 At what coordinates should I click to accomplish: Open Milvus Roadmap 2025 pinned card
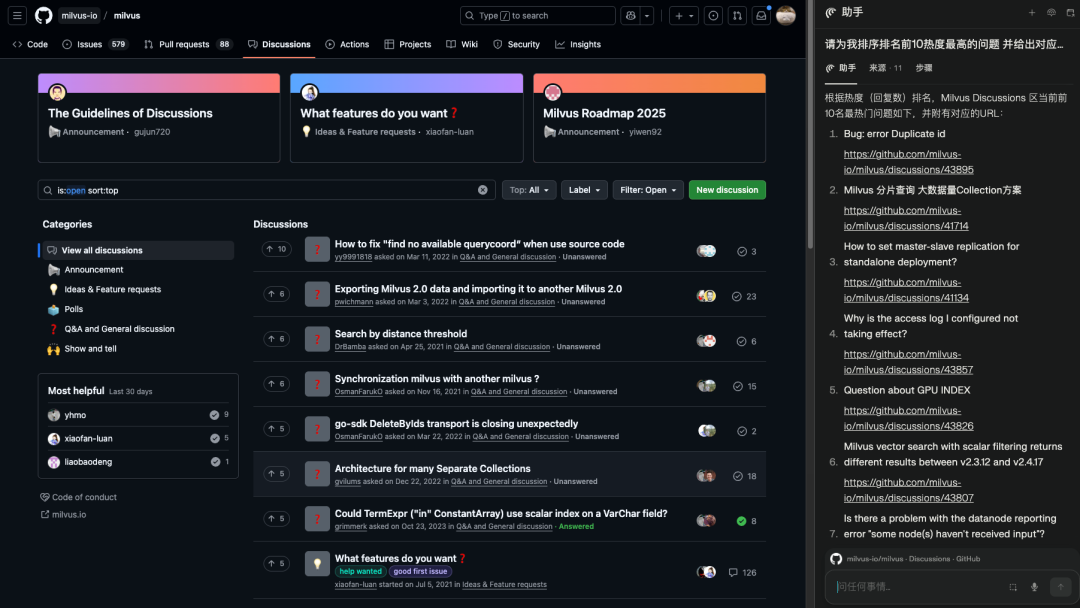click(650, 118)
